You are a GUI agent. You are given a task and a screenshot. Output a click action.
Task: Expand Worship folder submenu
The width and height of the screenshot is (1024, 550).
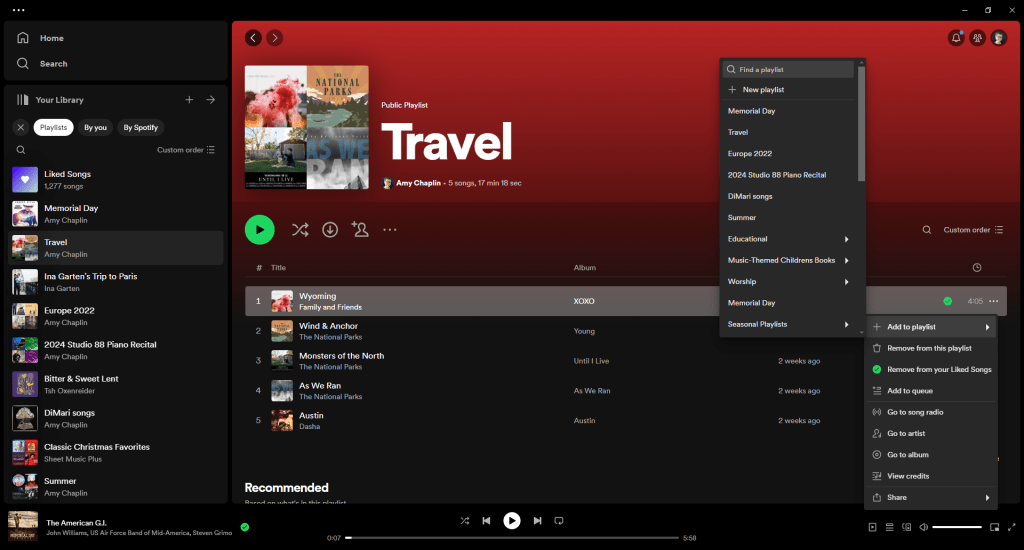click(788, 282)
